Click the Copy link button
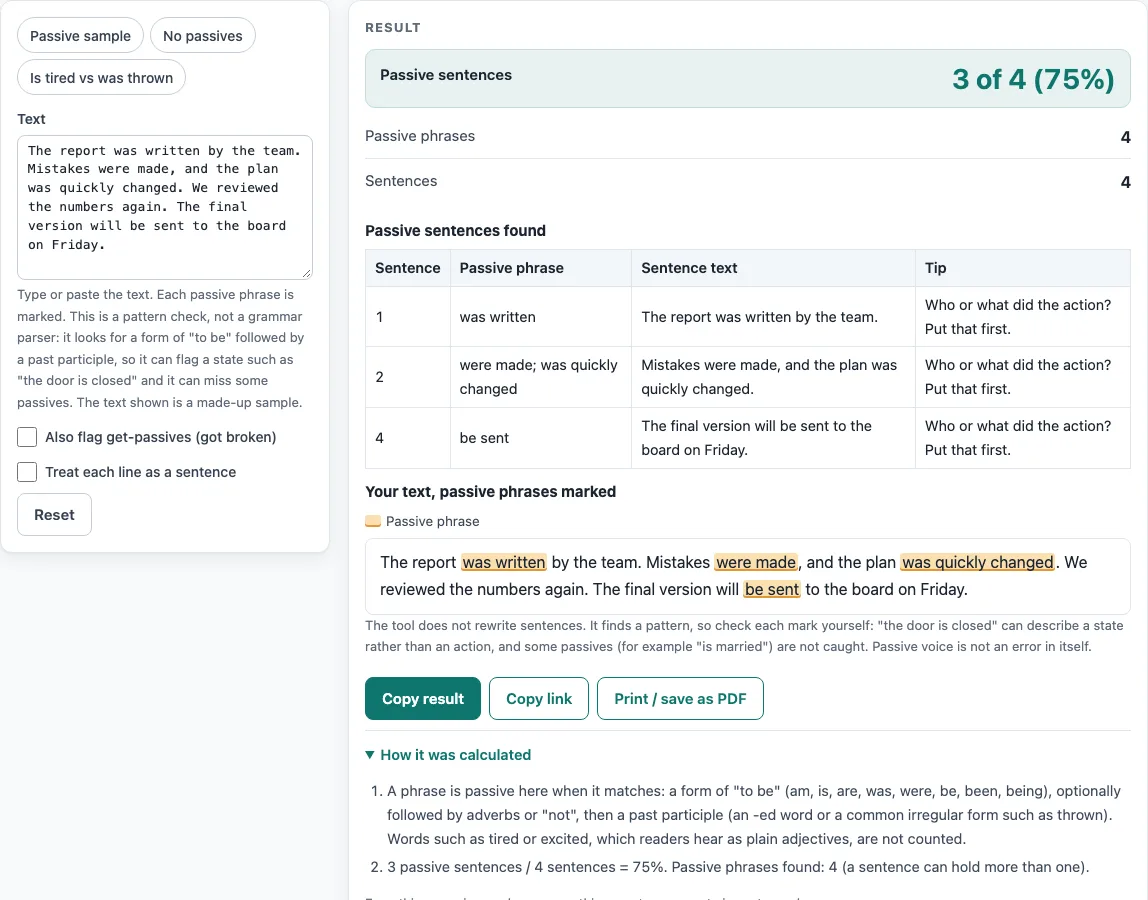The width and height of the screenshot is (1148, 900). click(539, 699)
